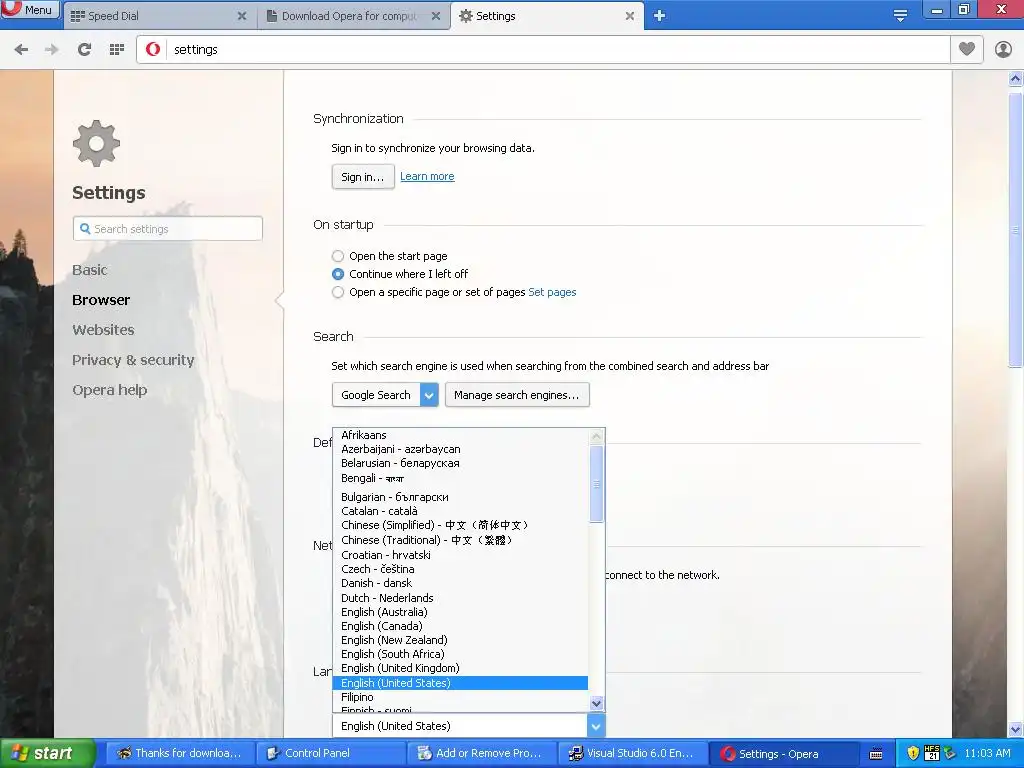Viewport: 1024px width, 768px height.
Task: Switch to Download Opera for computers tab
Action: [x=353, y=16]
